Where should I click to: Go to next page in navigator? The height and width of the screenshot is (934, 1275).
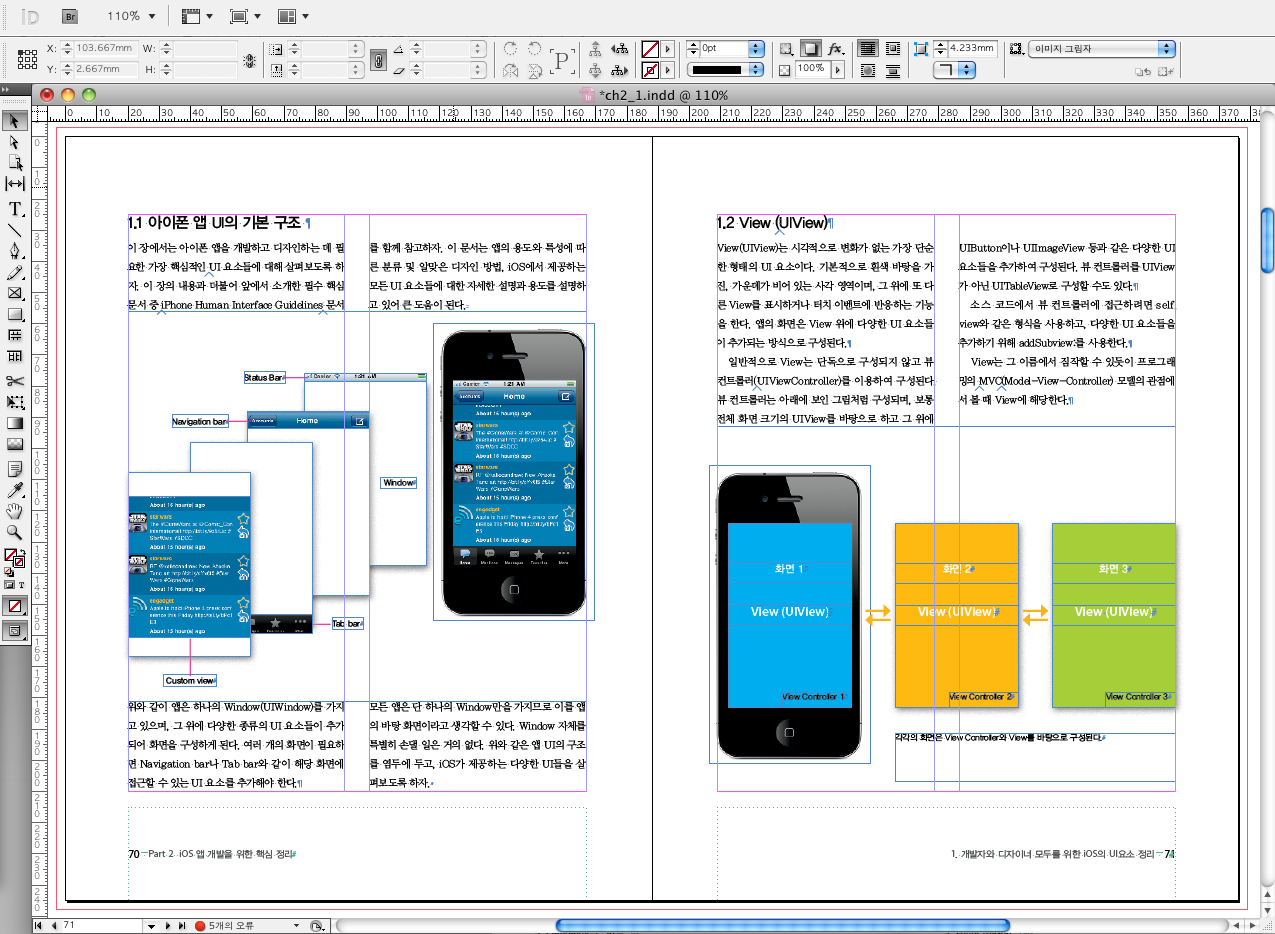tap(168, 926)
